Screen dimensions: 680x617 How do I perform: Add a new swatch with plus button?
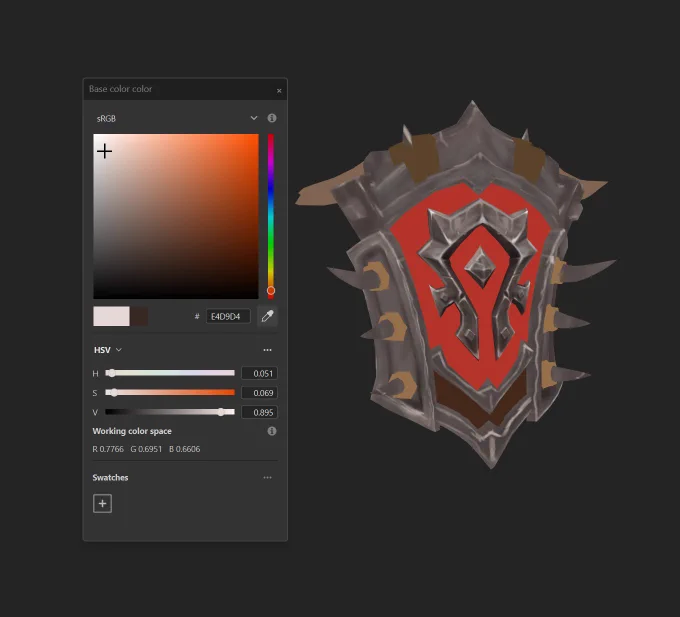click(102, 503)
